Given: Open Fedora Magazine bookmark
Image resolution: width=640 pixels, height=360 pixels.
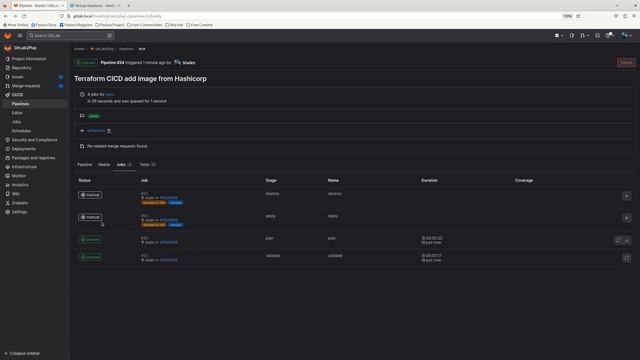Looking at the screenshot, I should point(76,25).
